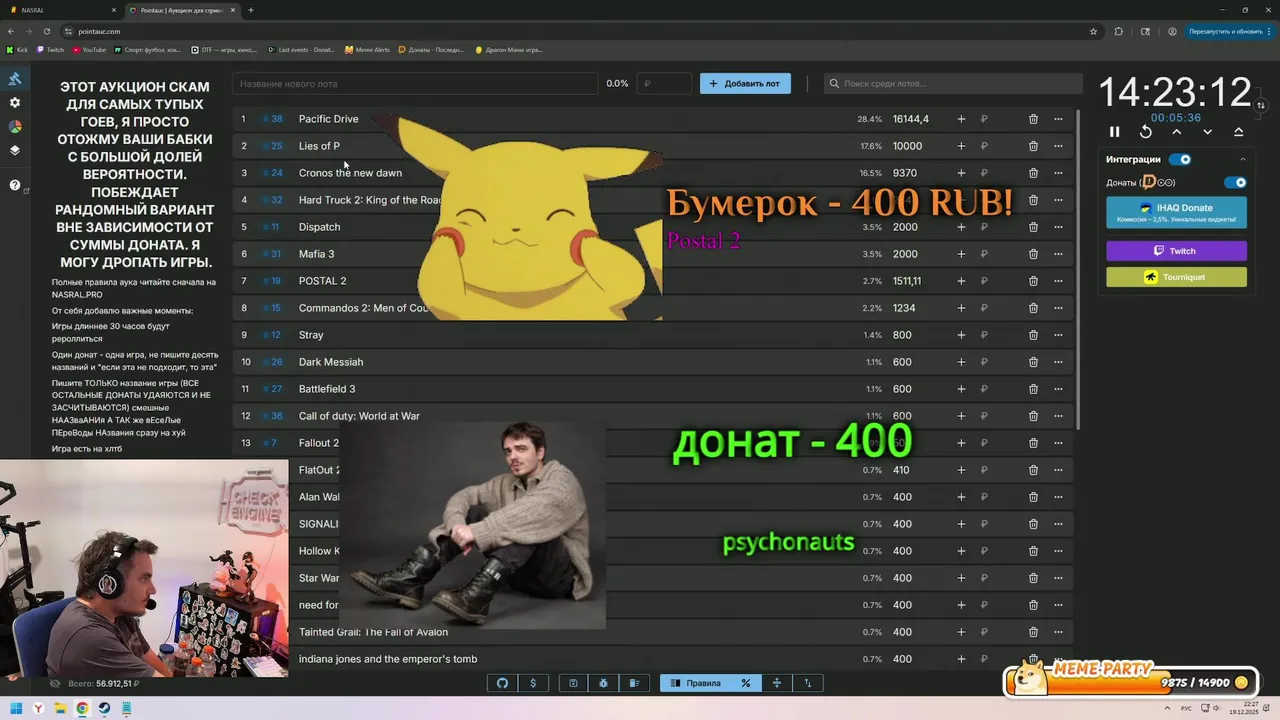Delete the Lies of P lot

1033,146
